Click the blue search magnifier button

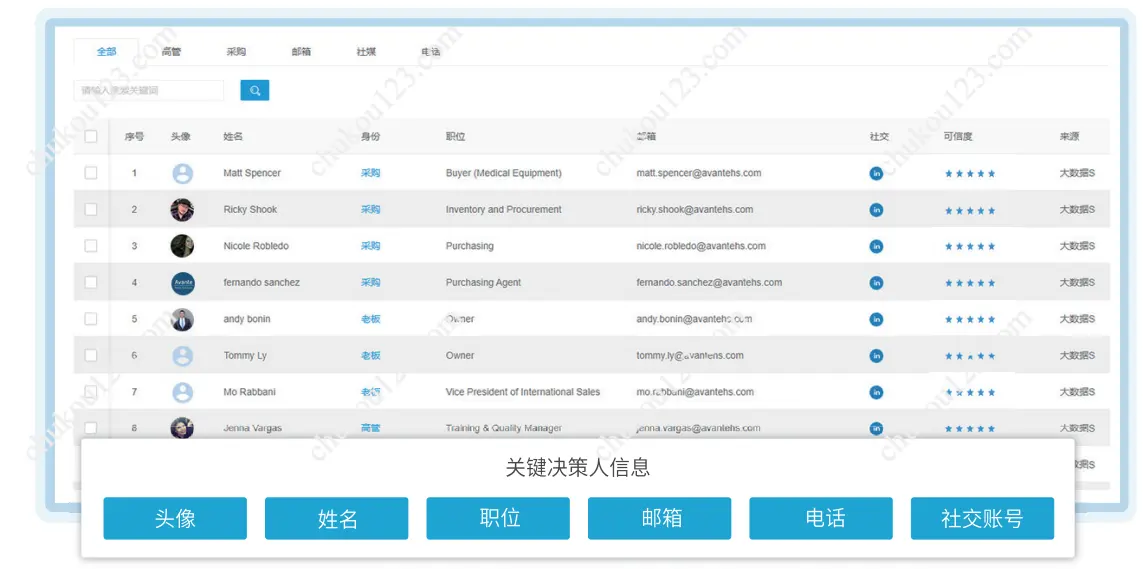pos(255,91)
